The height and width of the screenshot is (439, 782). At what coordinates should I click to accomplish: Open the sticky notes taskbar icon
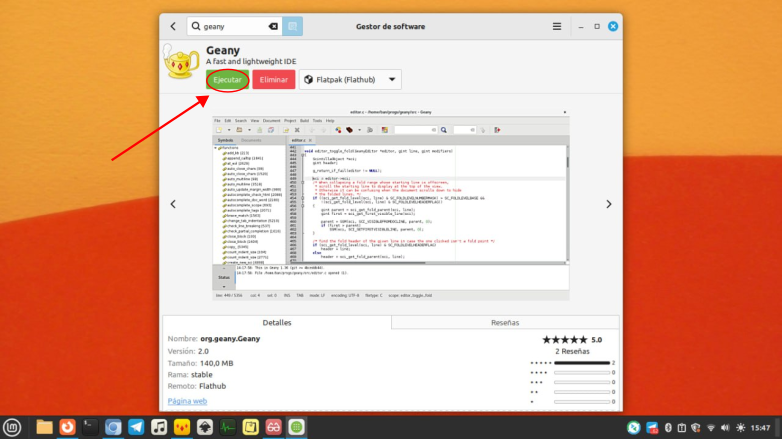click(250, 428)
